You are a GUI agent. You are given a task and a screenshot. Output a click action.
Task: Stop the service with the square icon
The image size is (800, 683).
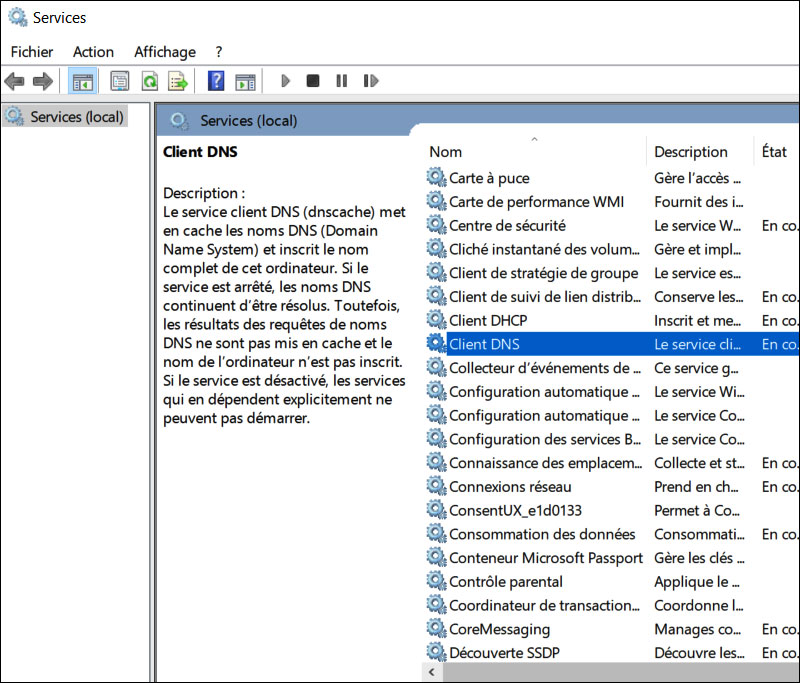pyautogui.click(x=313, y=81)
